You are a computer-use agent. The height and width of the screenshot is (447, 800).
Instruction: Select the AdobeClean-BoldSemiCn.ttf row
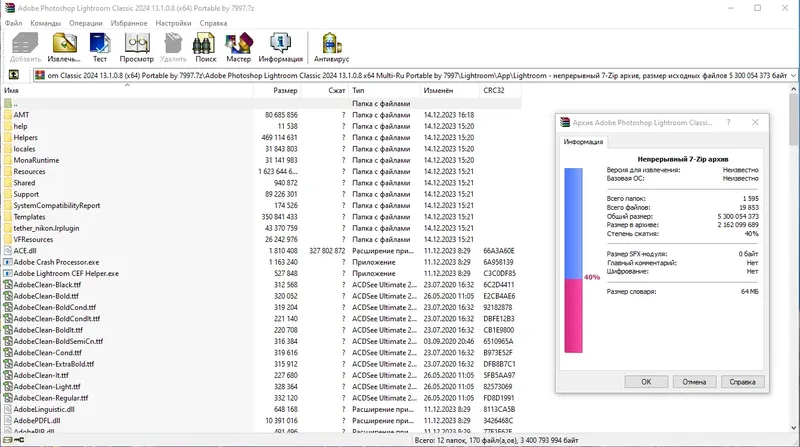(x=262, y=341)
